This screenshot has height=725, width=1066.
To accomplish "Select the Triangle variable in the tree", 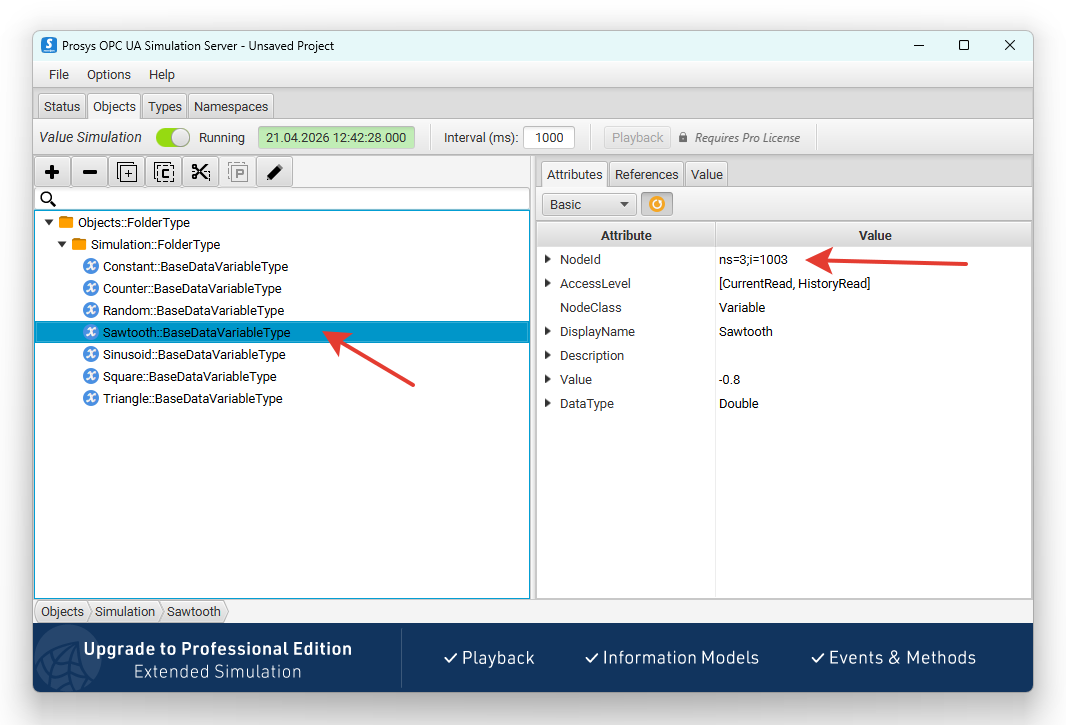I will (192, 399).
